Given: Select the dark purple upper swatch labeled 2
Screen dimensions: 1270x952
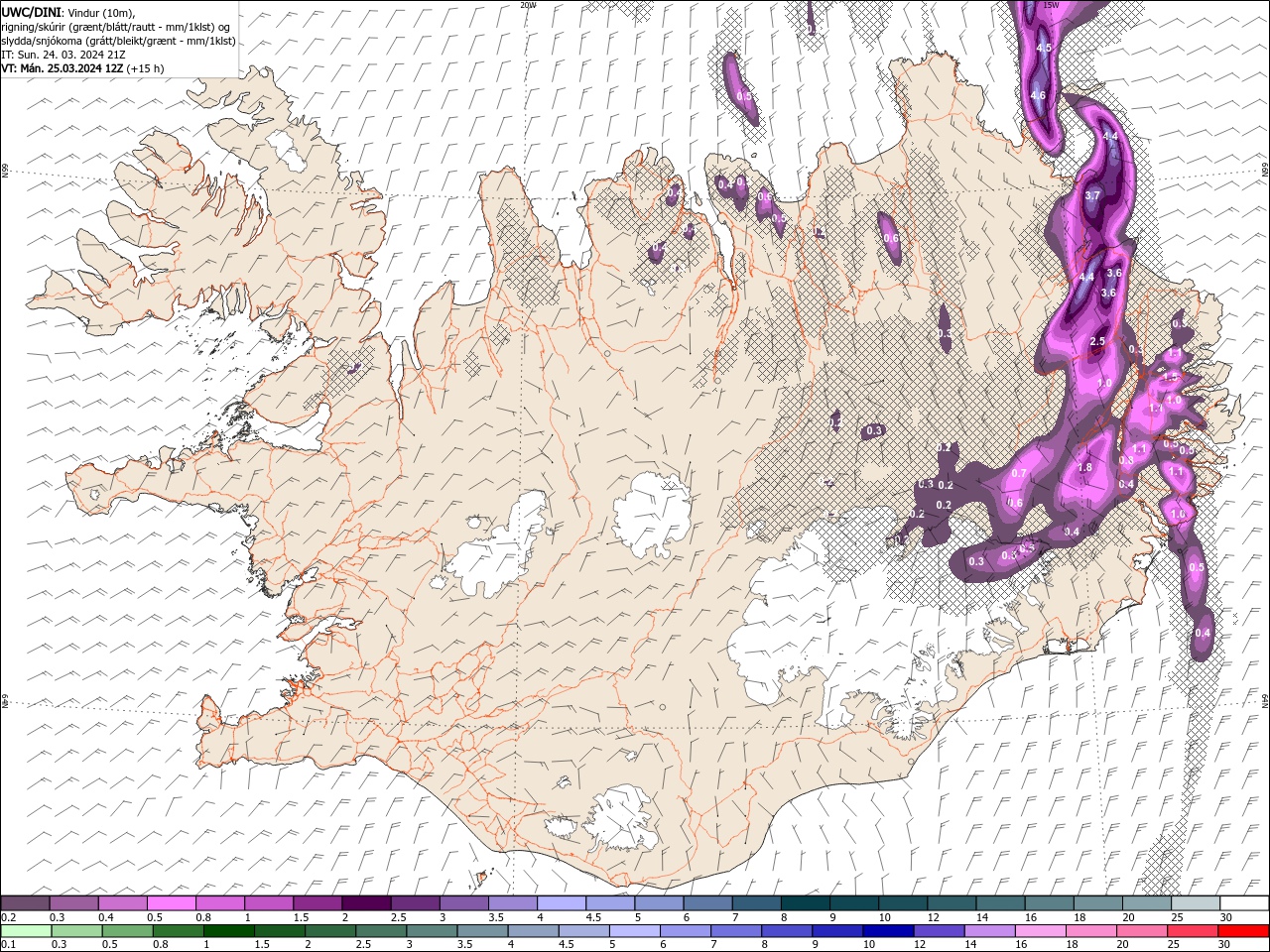Looking at the screenshot, I should [366, 903].
